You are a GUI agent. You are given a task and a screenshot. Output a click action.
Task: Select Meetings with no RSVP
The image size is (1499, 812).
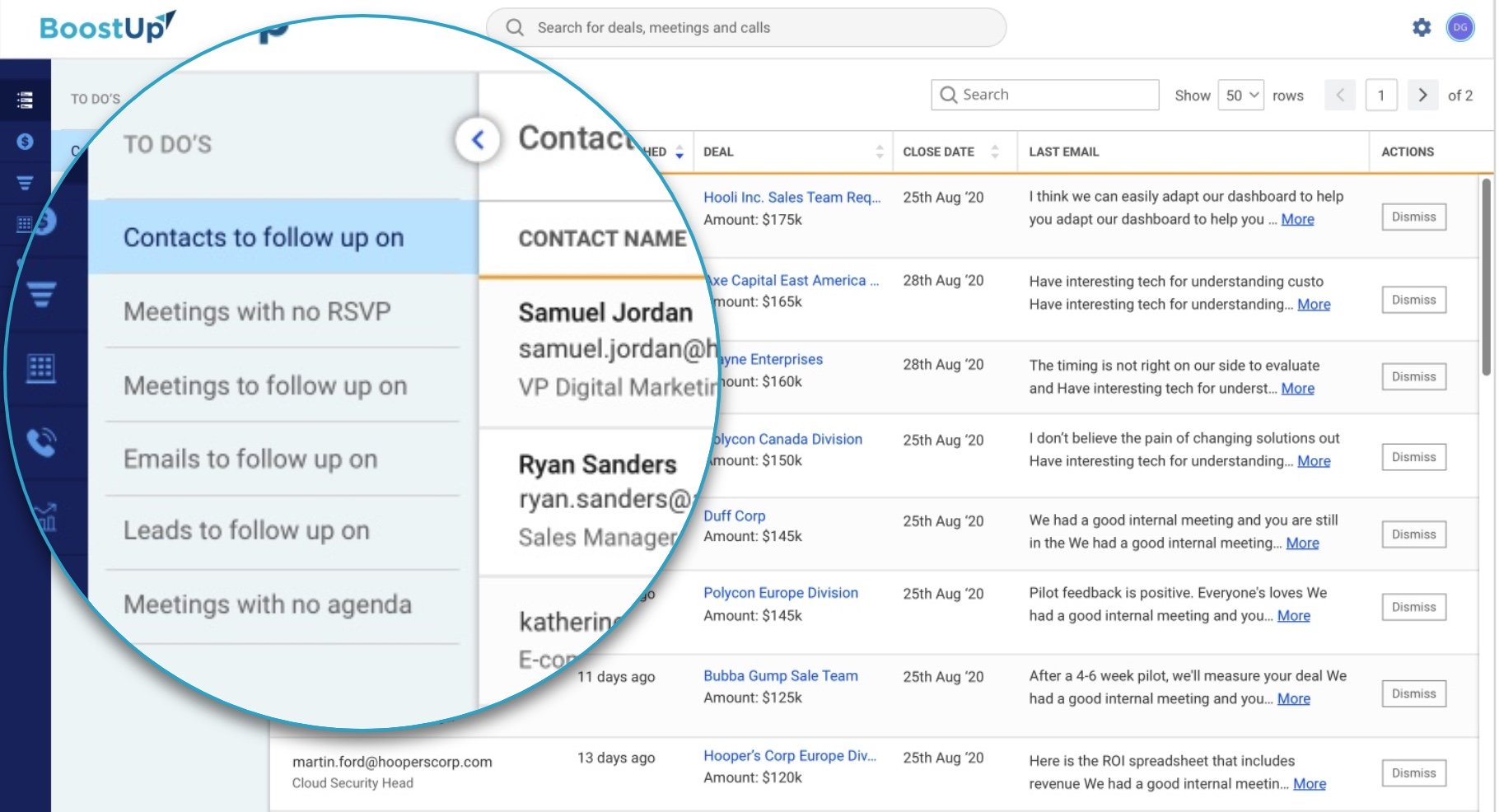[257, 311]
